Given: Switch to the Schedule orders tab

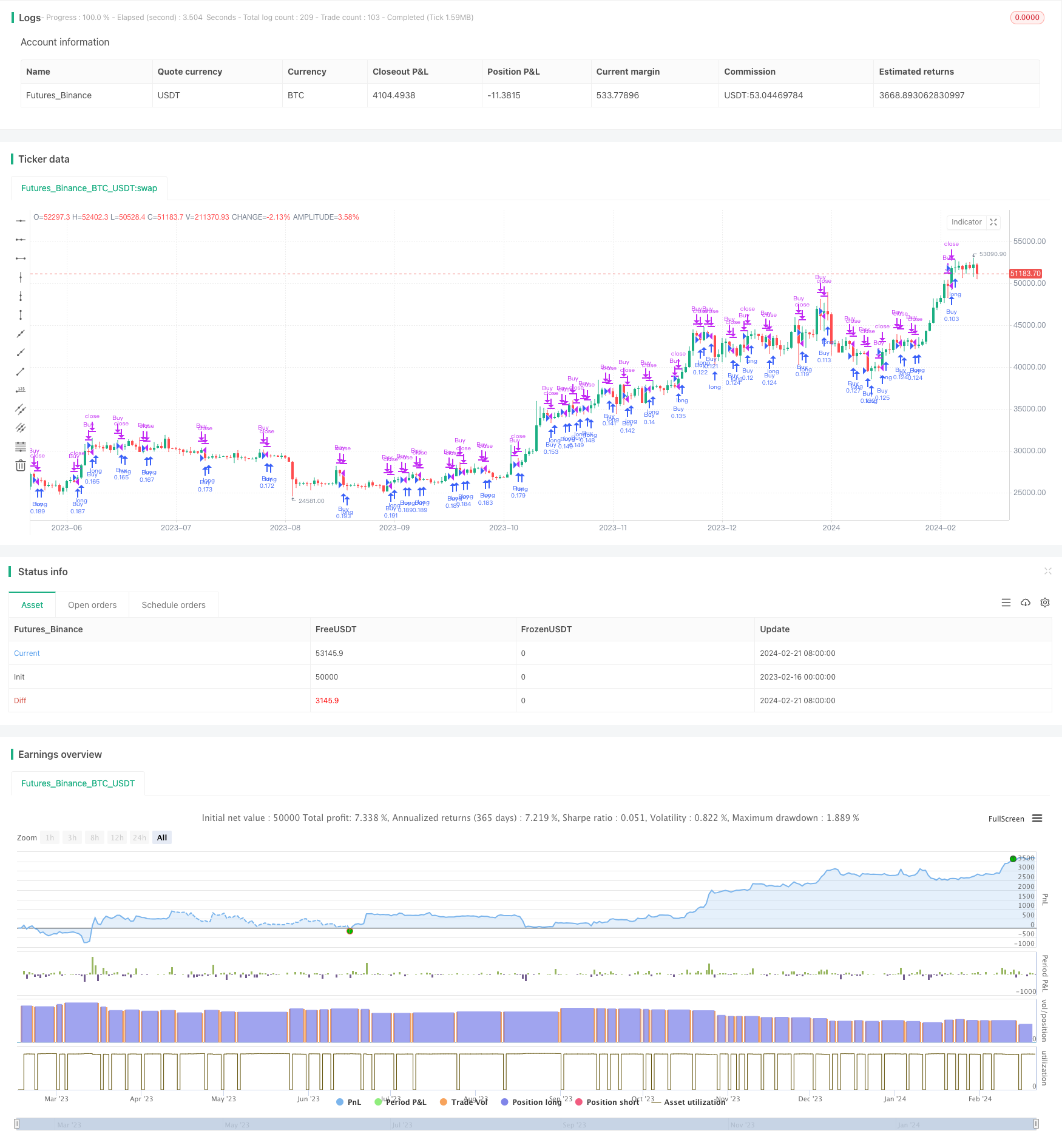Looking at the screenshot, I should (x=174, y=605).
